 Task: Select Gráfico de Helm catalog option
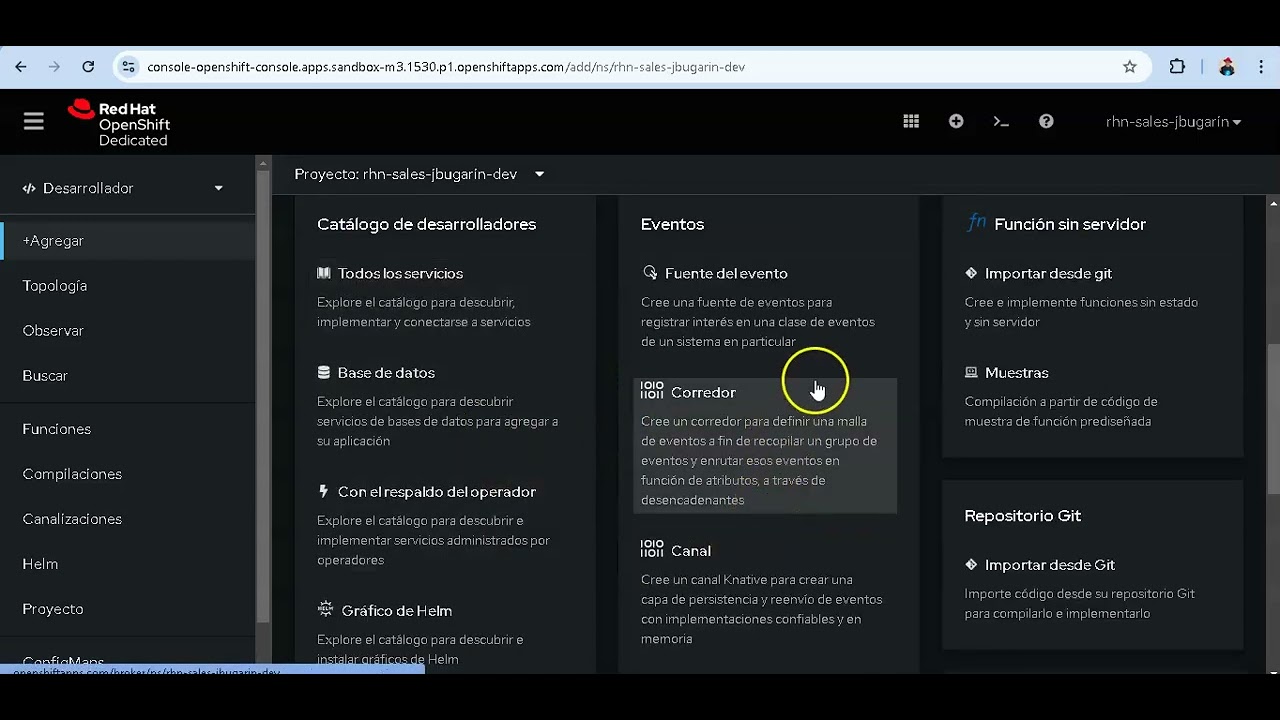pos(396,611)
